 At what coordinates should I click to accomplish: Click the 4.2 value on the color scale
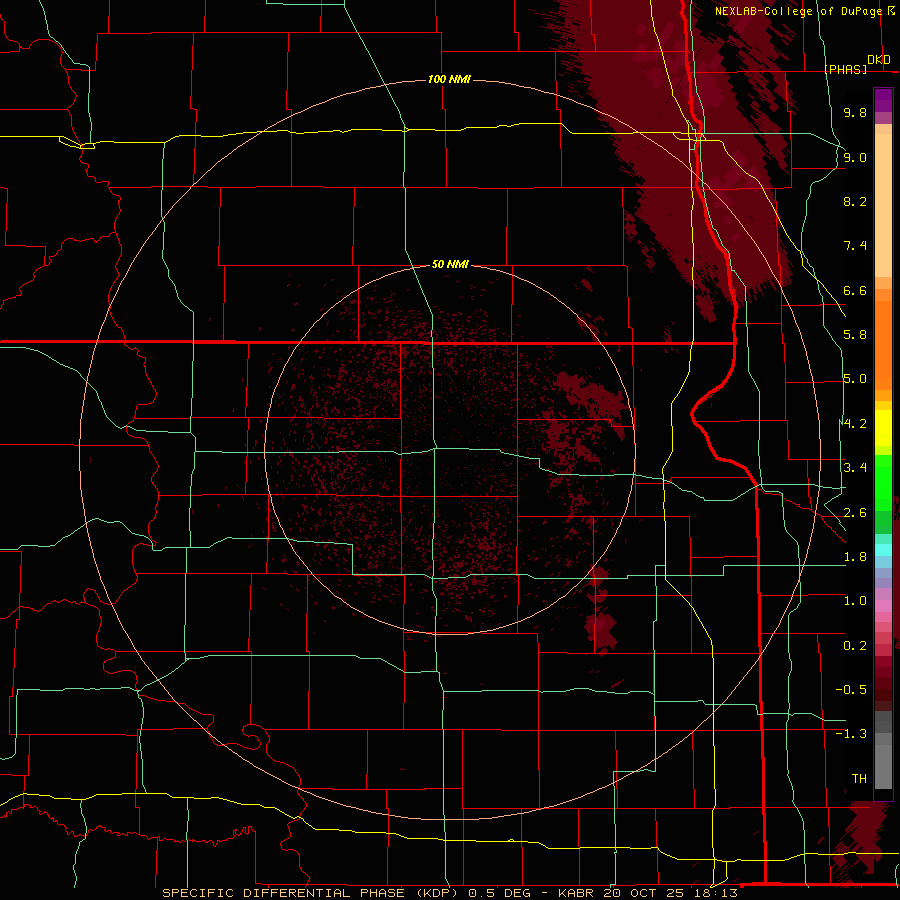point(855,424)
